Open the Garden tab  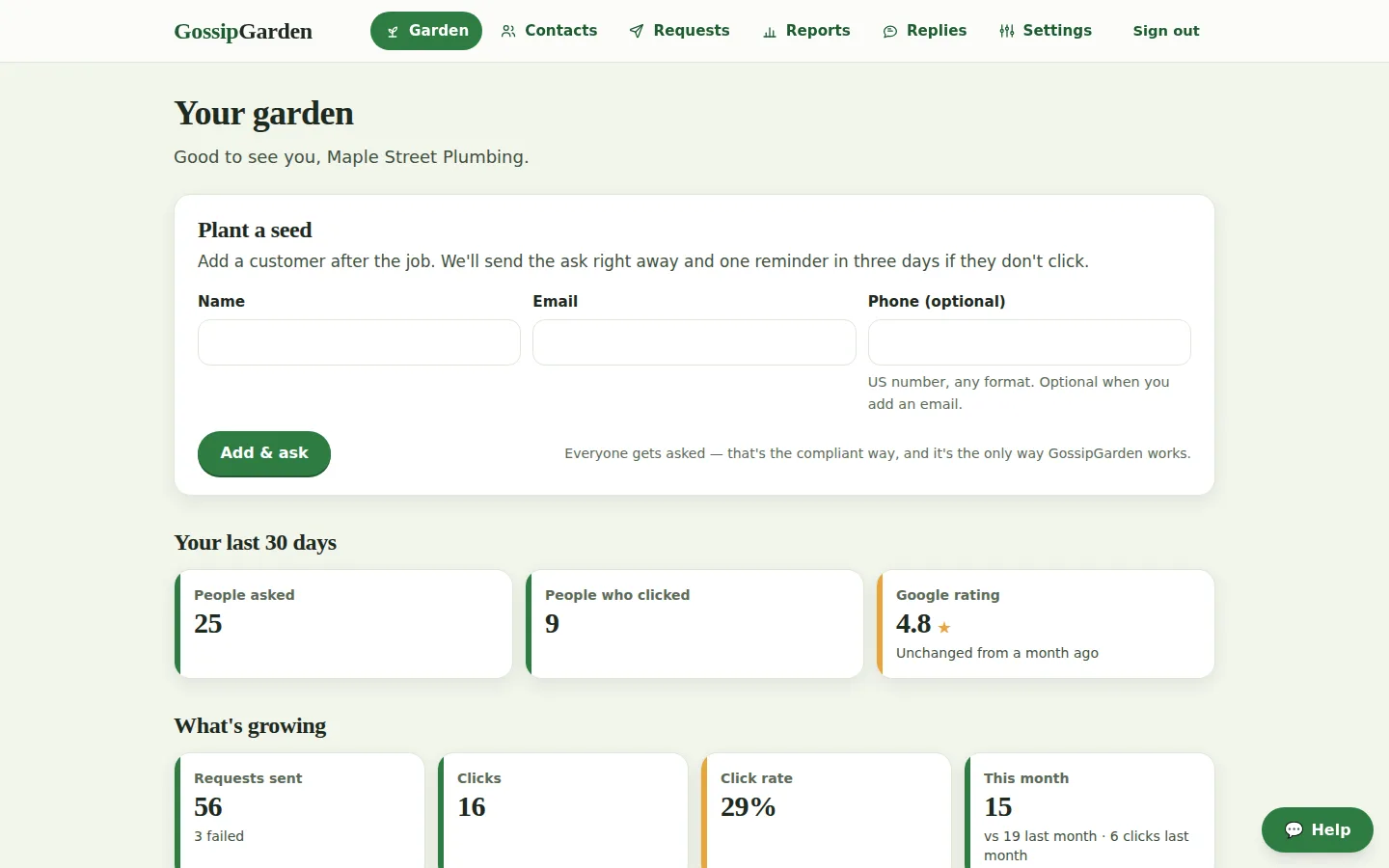coord(426,31)
